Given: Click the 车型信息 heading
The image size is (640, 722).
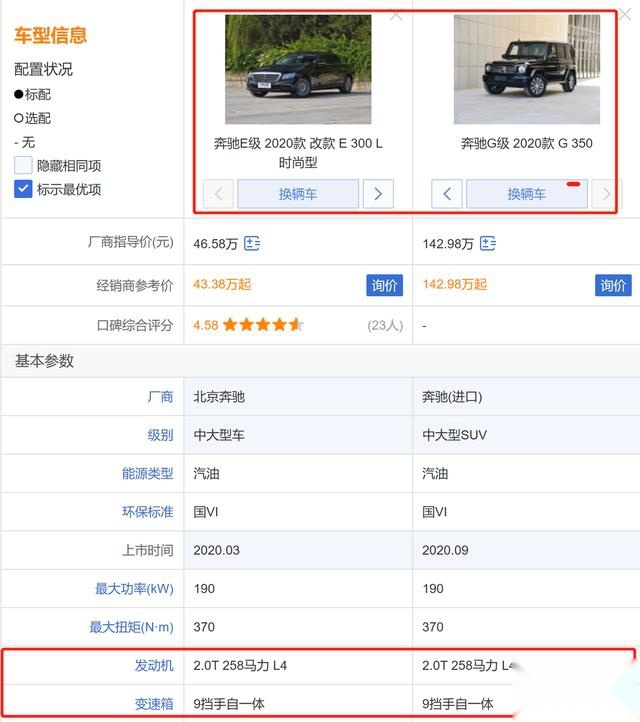Looking at the screenshot, I should click(x=50, y=35).
